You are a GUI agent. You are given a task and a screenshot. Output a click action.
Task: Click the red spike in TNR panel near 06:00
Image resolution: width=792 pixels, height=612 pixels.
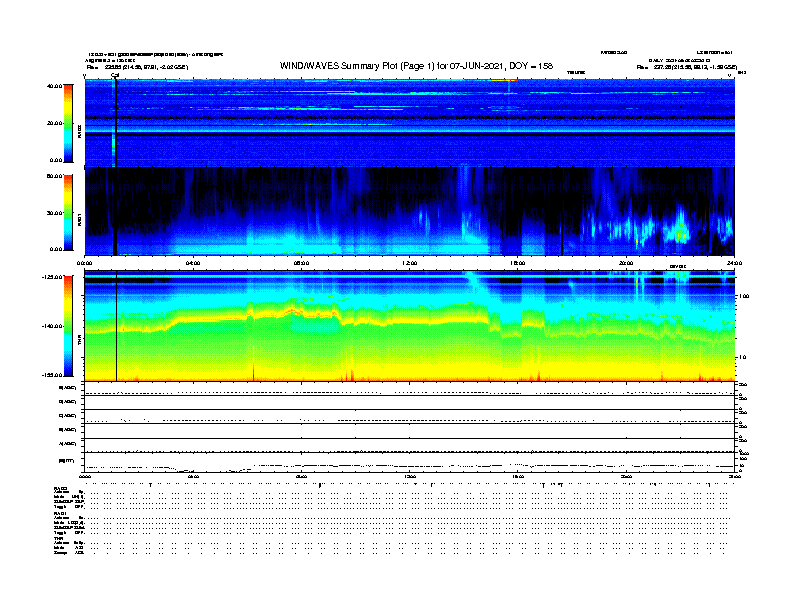(x=254, y=364)
